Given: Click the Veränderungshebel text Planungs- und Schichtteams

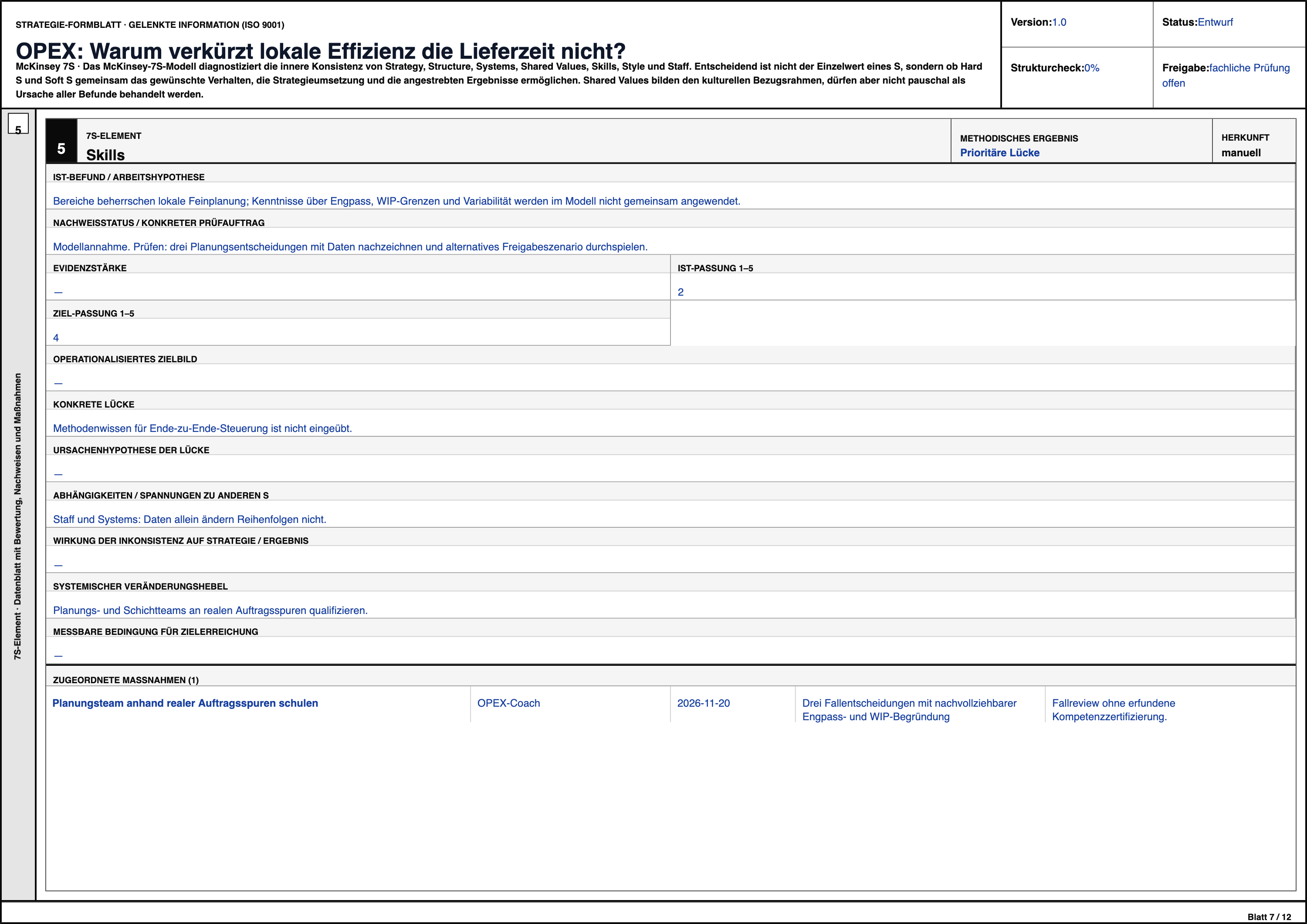Looking at the screenshot, I should coord(210,610).
